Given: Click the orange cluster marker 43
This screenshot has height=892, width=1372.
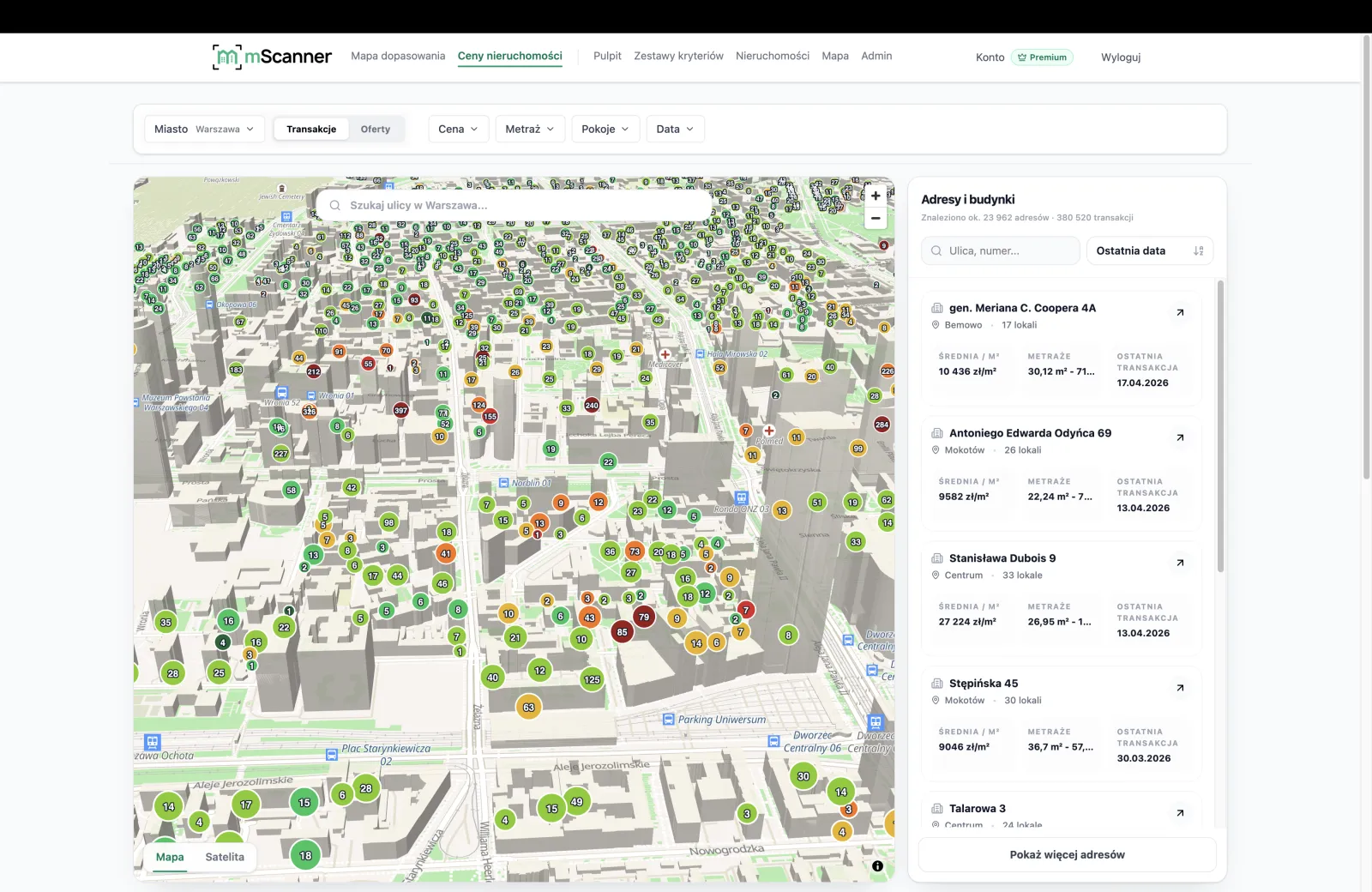Looking at the screenshot, I should coord(589,618).
